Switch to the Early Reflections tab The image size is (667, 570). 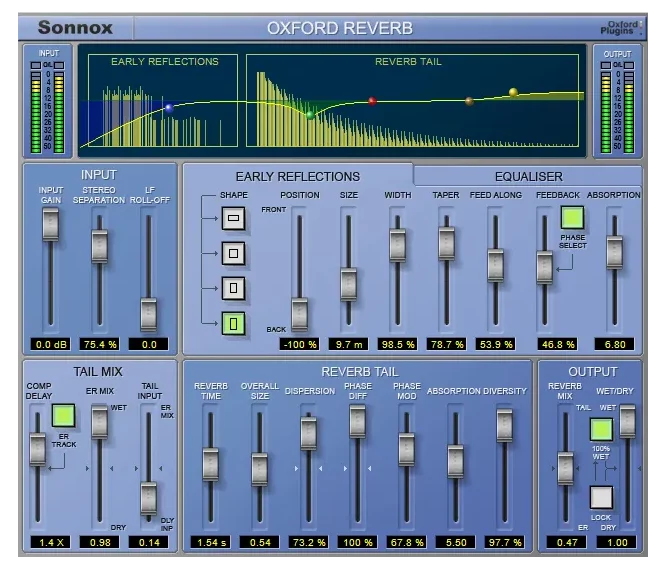pos(298,177)
